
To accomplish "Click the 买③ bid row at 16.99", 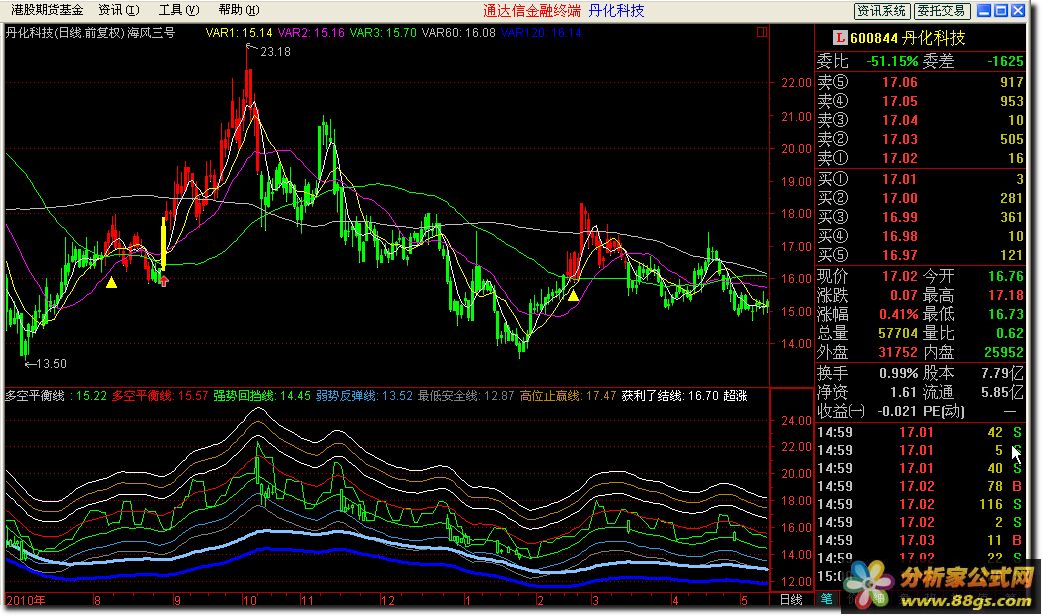I will click(921, 218).
